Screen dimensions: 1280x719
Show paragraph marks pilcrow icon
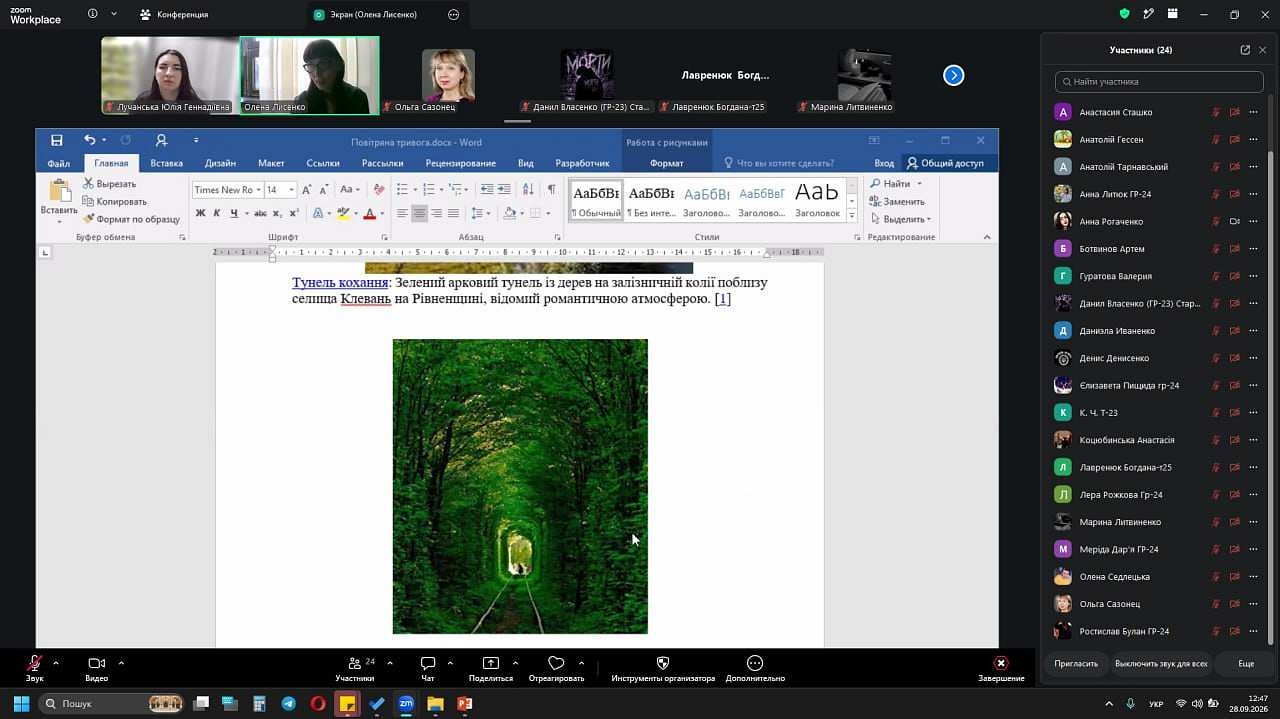551,189
